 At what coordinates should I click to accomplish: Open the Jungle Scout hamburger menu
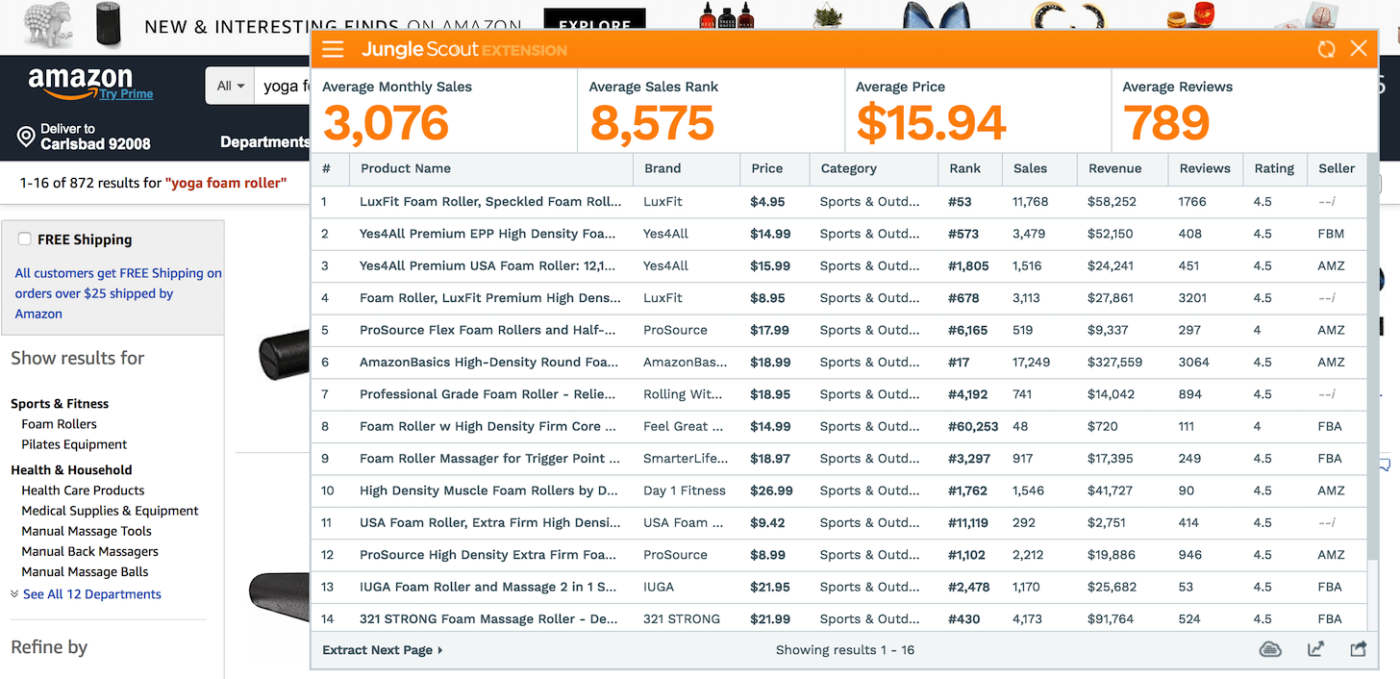tap(333, 49)
